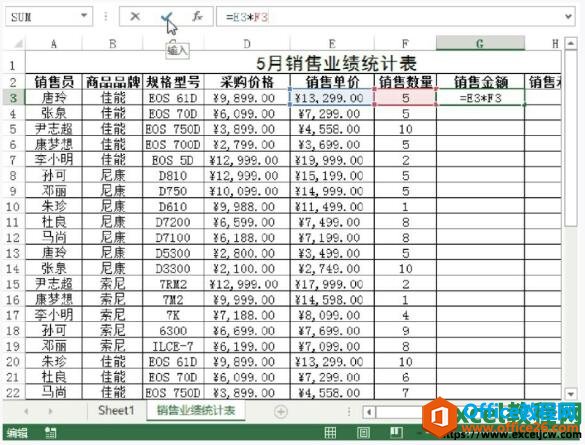Image resolution: width=585 pixels, height=445 pixels.
Task: Go to next sheet tab arrow
Action: click(x=50, y=411)
